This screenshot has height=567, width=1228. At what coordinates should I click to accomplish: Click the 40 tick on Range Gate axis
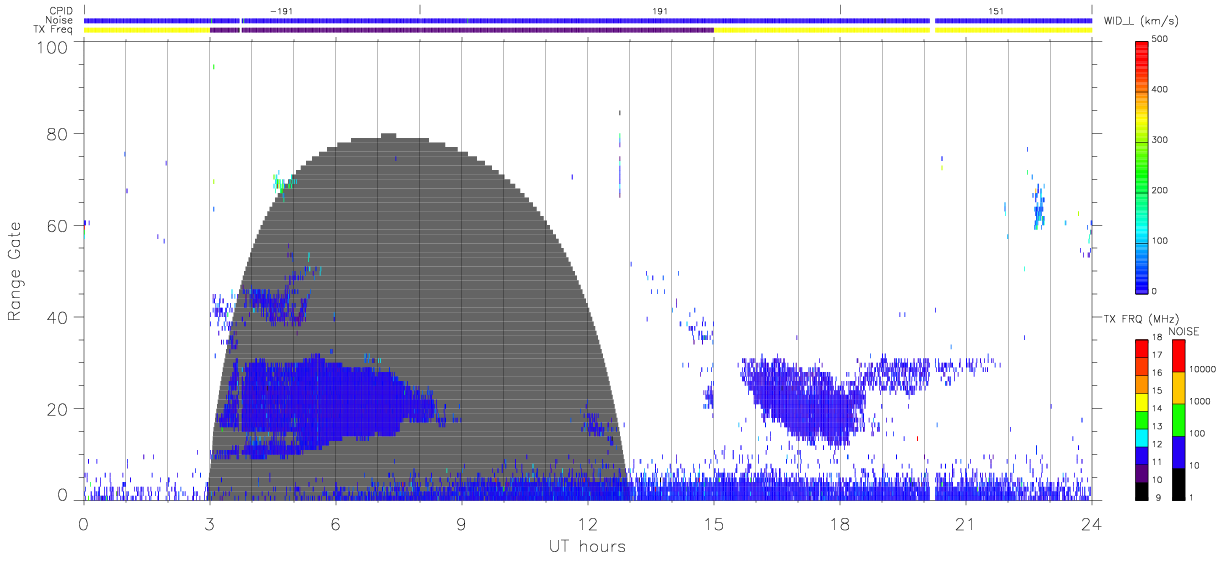pos(59,318)
